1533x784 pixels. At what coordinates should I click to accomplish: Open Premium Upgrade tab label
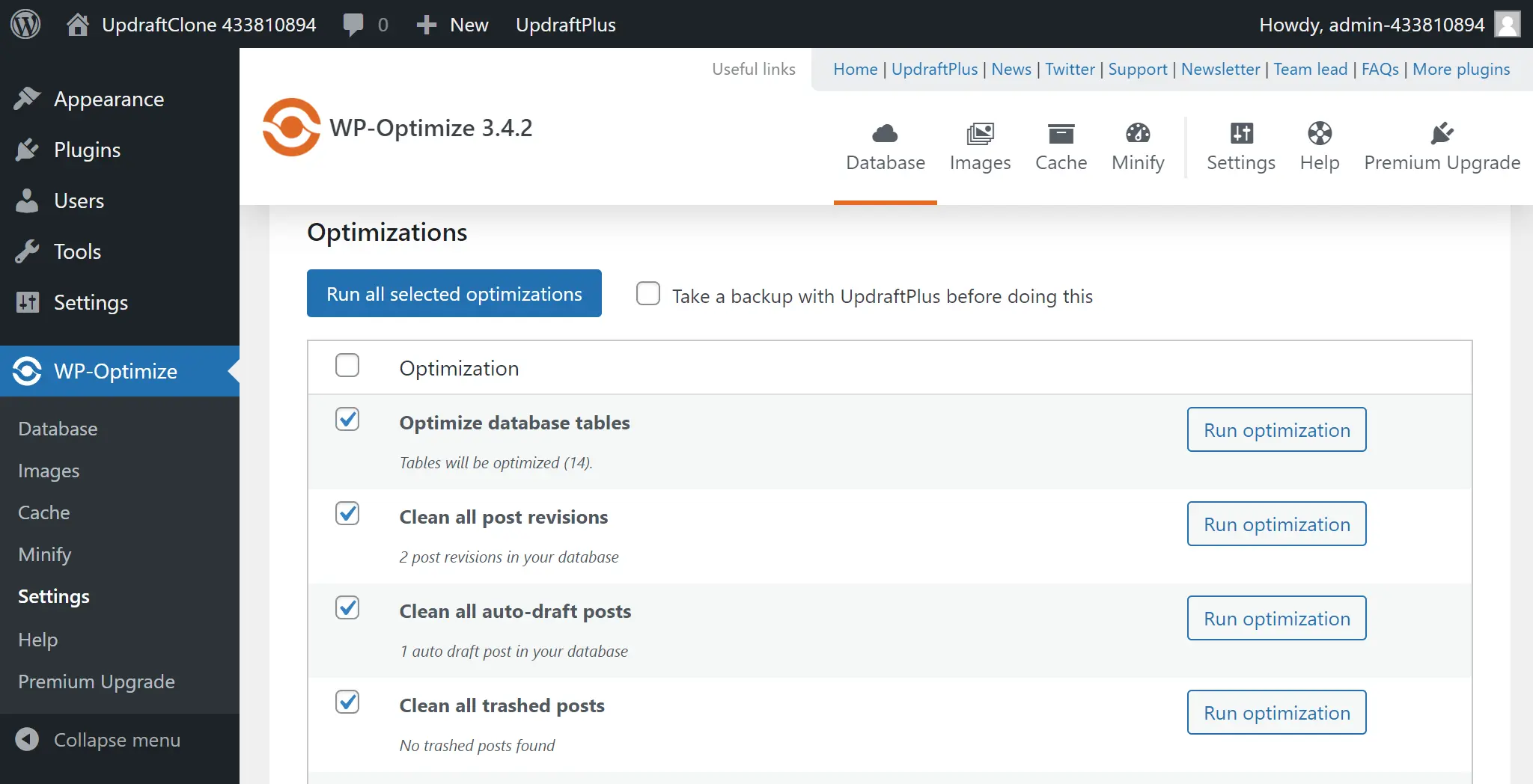[x=1442, y=162]
